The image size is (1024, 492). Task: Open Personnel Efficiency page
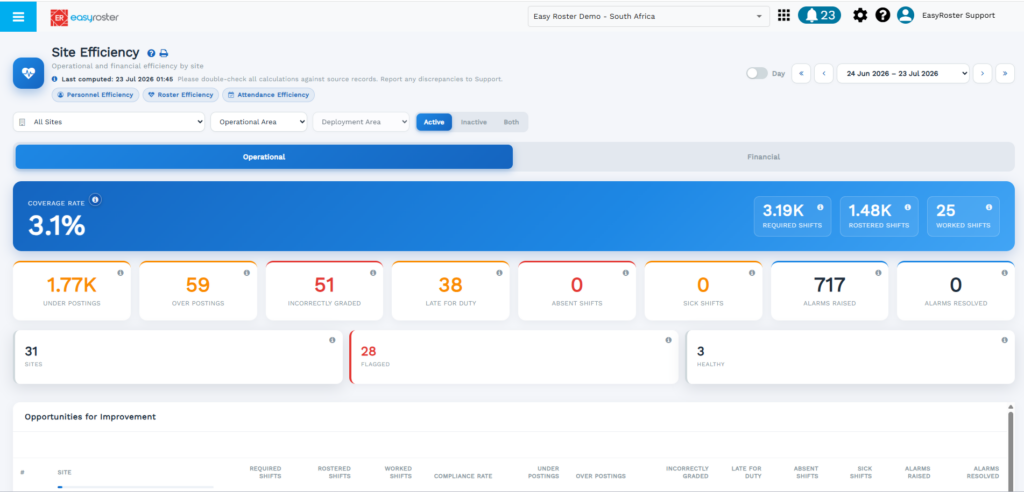[x=95, y=95]
